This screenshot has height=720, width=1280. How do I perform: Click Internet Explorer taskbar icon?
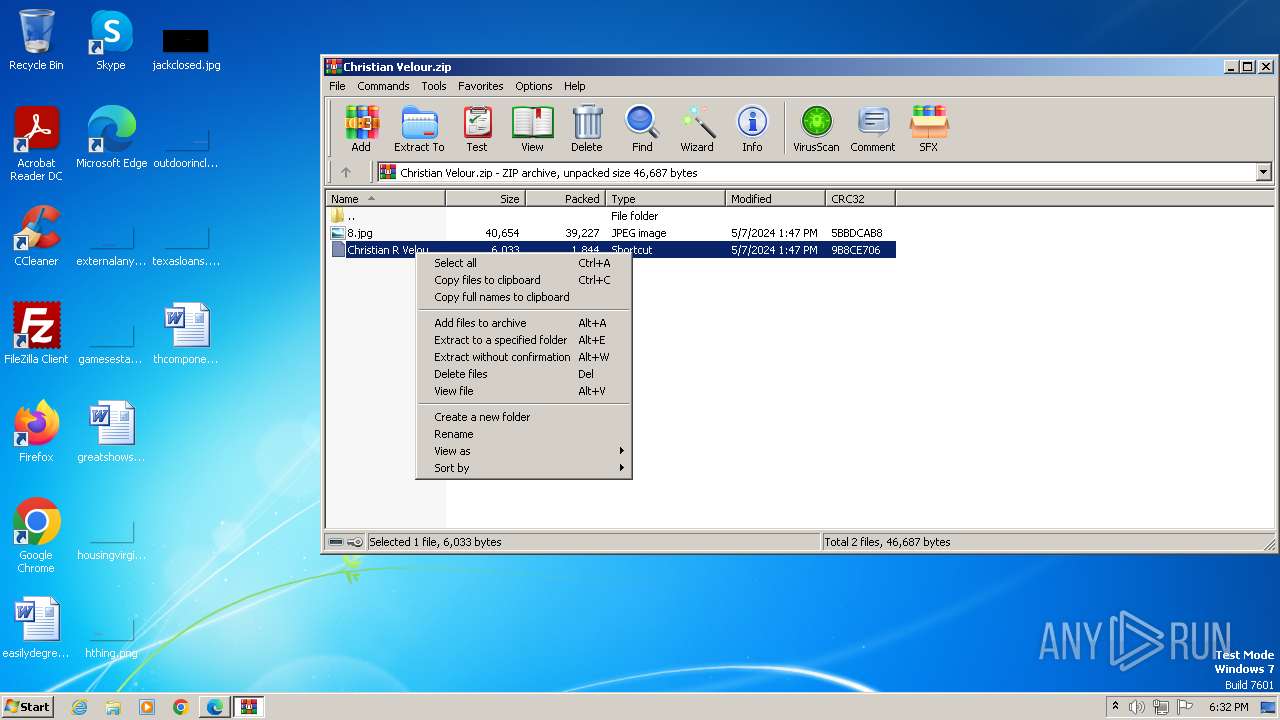[80, 707]
